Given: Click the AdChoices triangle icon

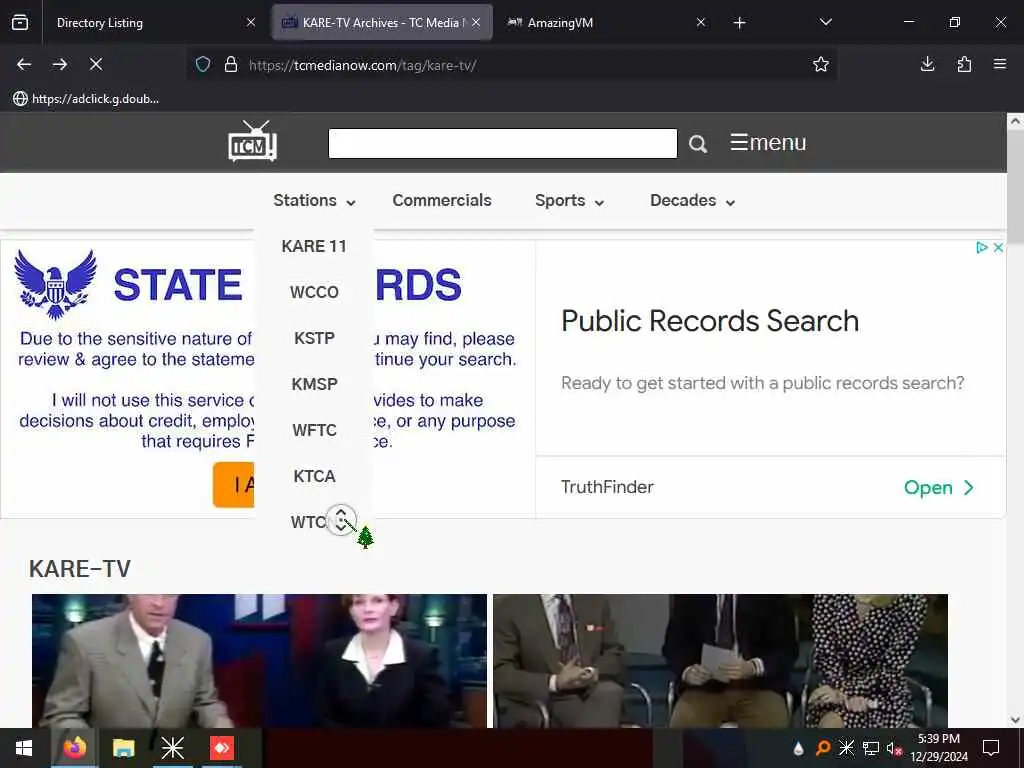Looking at the screenshot, I should 981,248.
